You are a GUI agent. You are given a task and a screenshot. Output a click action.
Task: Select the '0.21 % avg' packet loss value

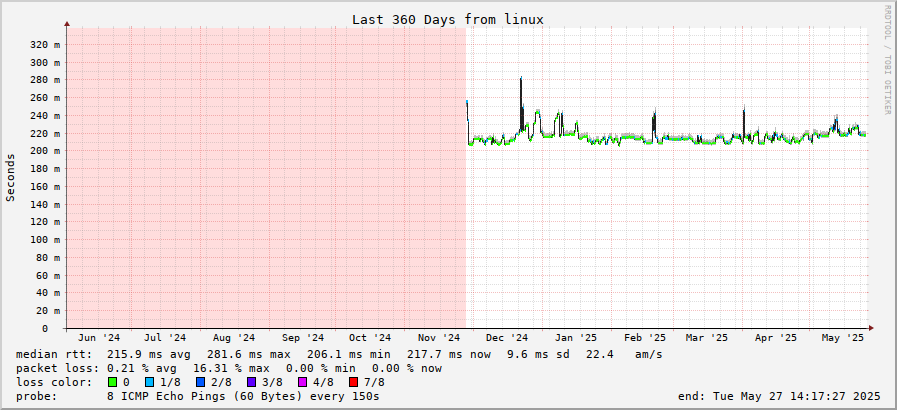142,368
